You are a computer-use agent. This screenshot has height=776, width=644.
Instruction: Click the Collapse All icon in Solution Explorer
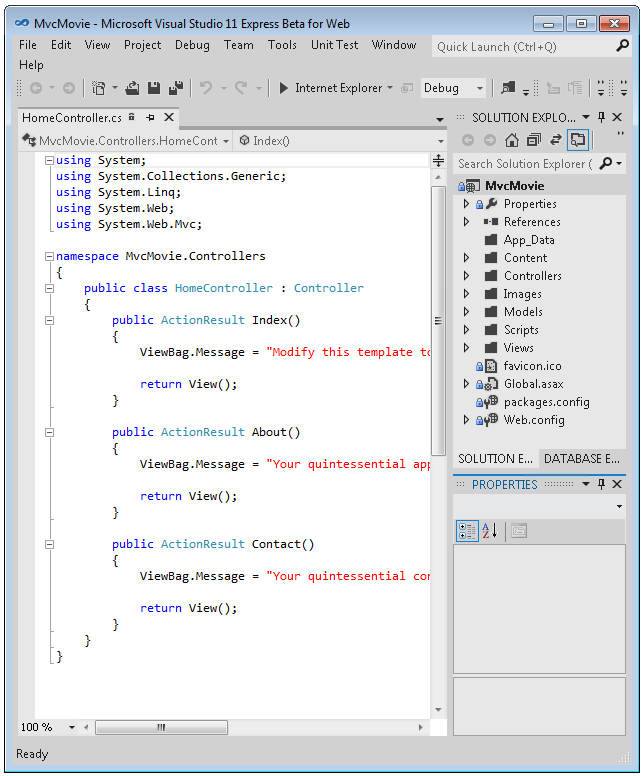(x=534, y=141)
